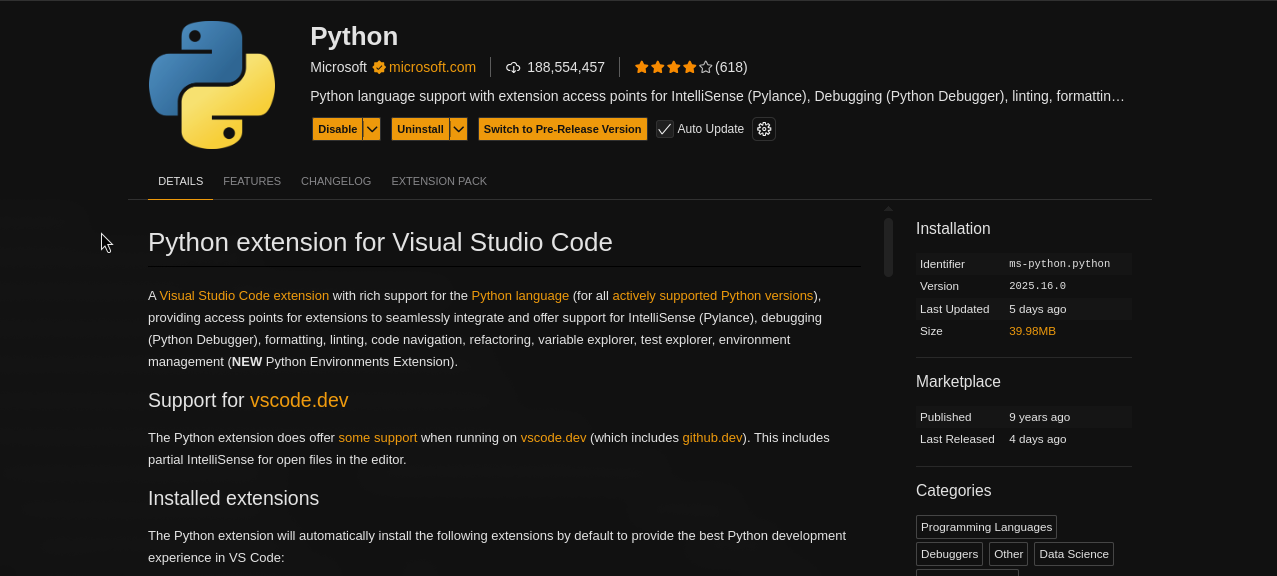Viewport: 1277px width, 576px height.
Task: Open the Changelog tab
Action: [336, 181]
